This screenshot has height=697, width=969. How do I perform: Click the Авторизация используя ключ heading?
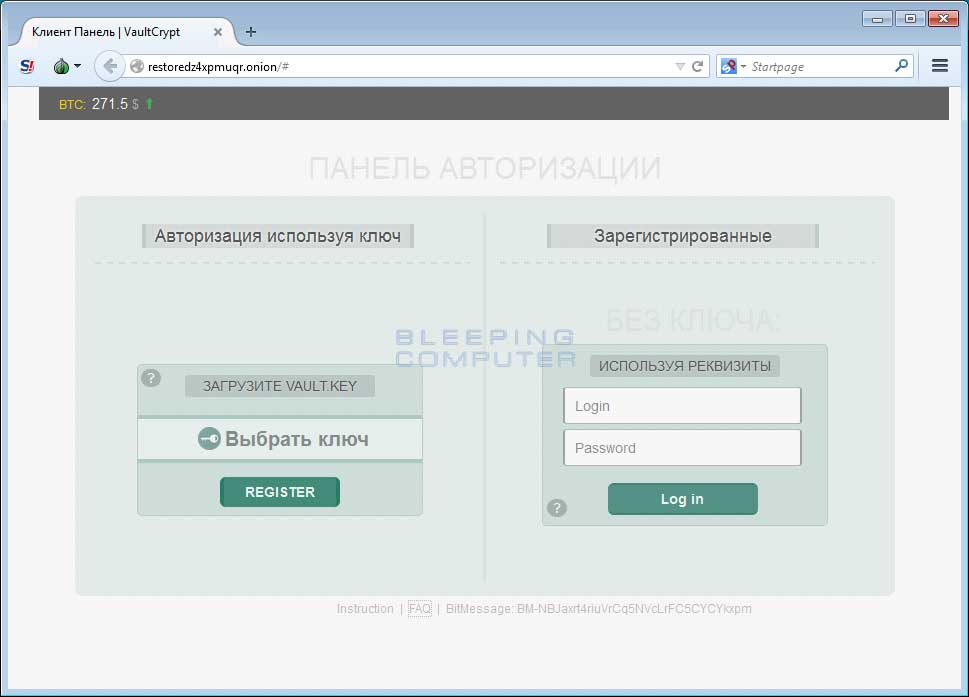pos(277,236)
